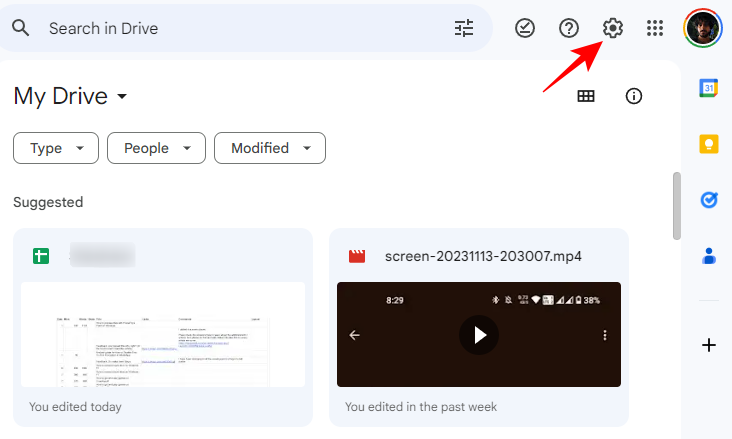This screenshot has width=732, height=439.
Task: Switch to grid layout view
Action: click(x=586, y=96)
